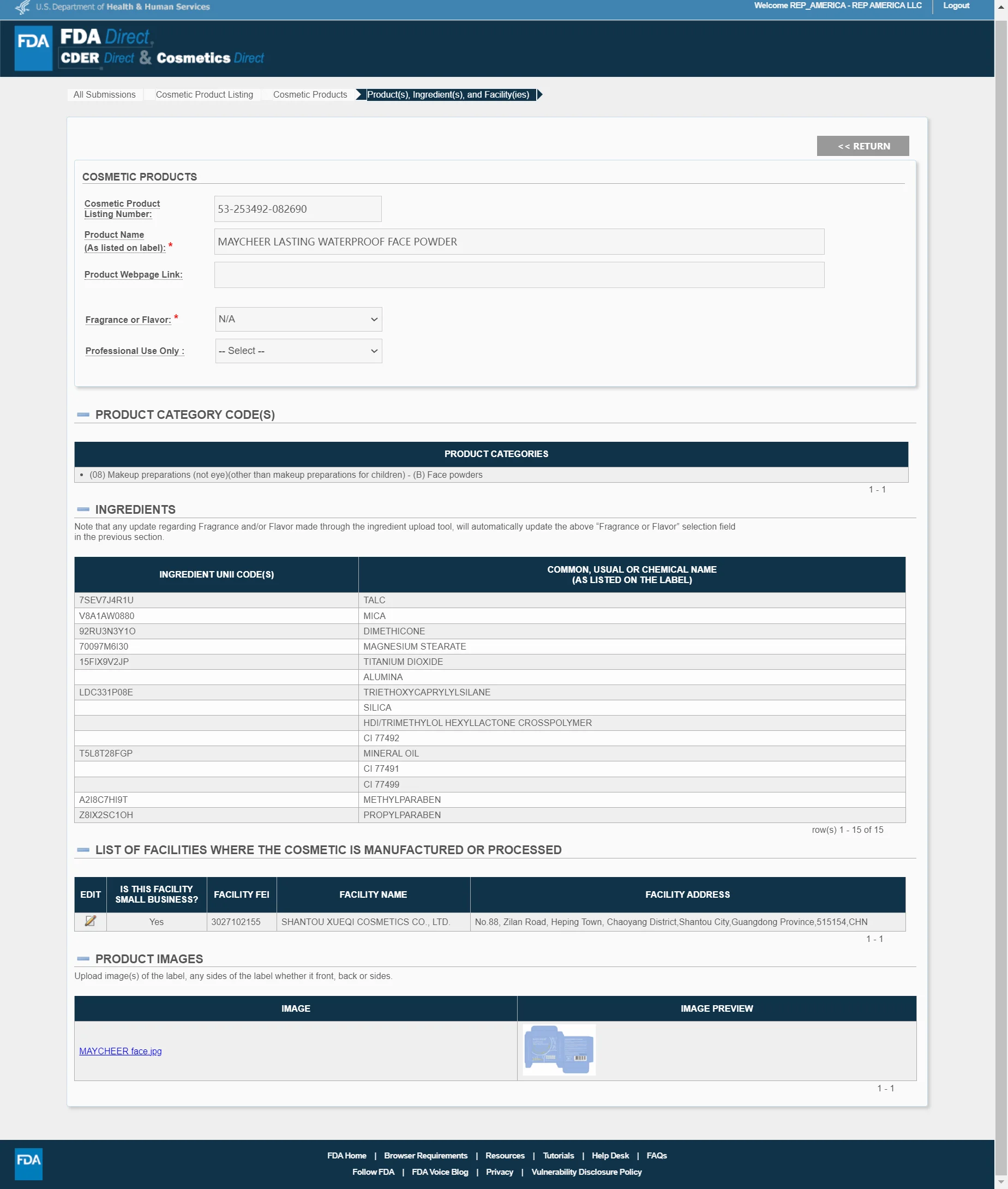Click the edit pencil icon for Shantou facility
Screen dimensions: 1008x1189
[91, 921]
